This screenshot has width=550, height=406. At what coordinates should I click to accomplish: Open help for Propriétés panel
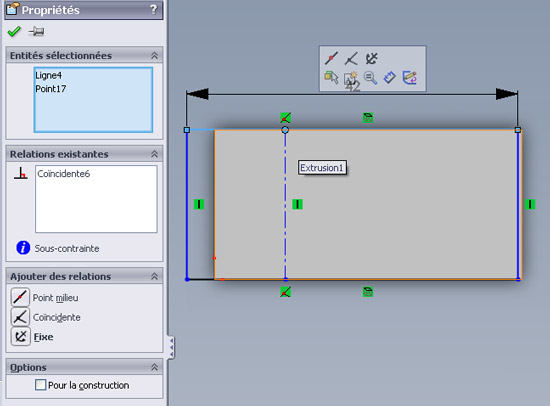click(x=154, y=9)
